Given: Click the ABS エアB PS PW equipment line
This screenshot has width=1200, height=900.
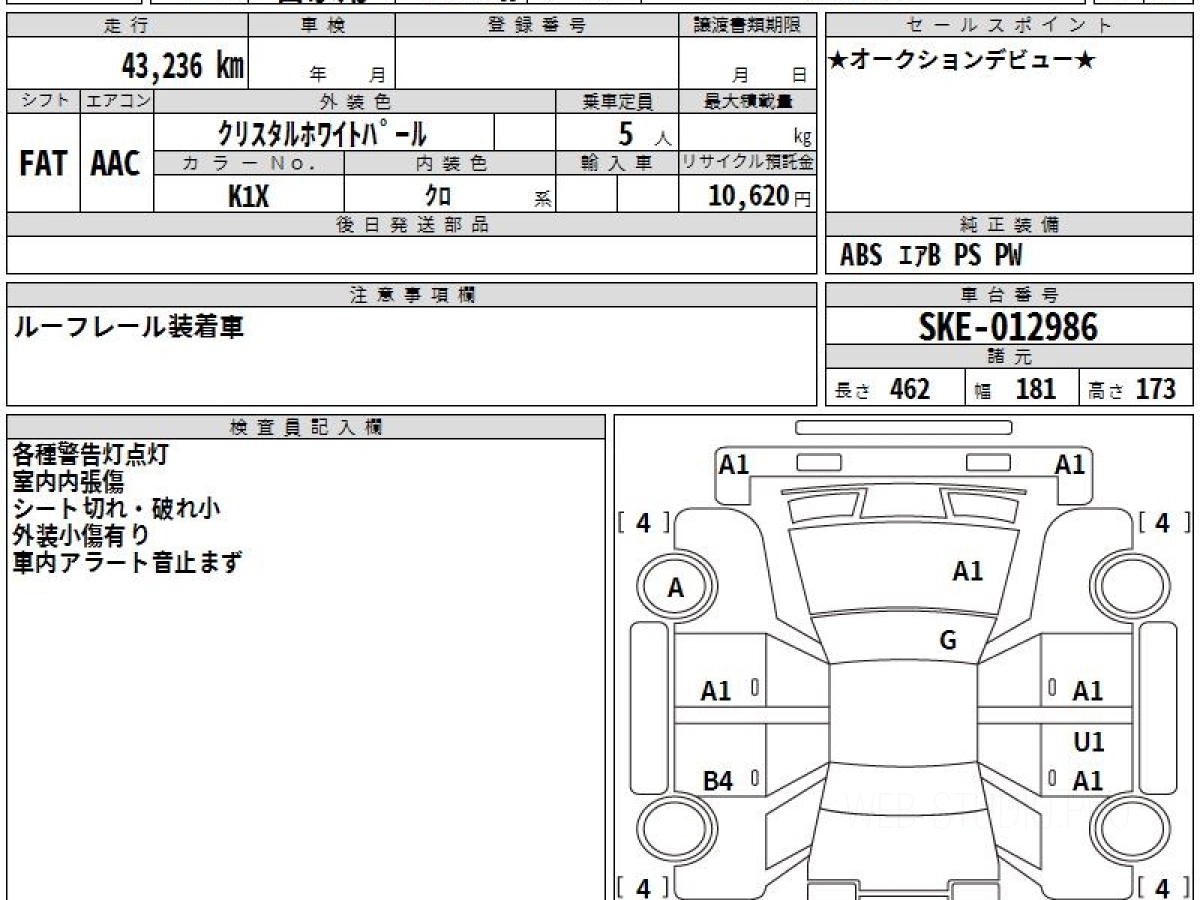Looking at the screenshot, I should 931,256.
